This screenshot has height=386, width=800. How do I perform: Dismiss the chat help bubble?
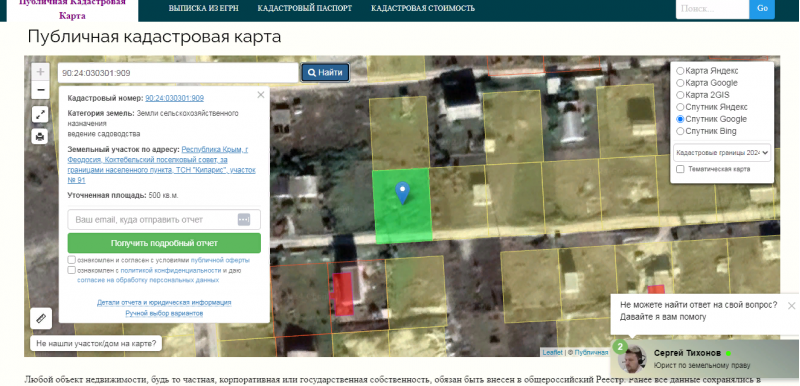click(x=791, y=306)
